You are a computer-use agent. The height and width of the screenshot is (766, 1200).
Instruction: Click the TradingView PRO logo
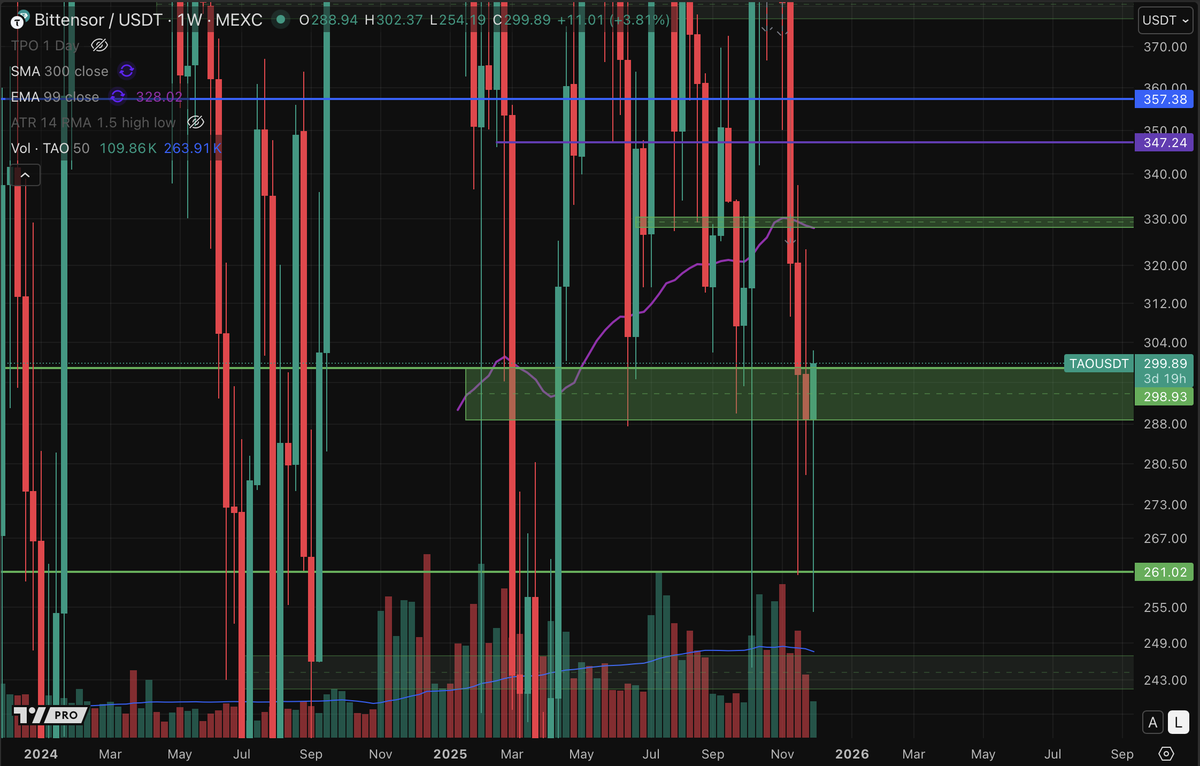51,716
